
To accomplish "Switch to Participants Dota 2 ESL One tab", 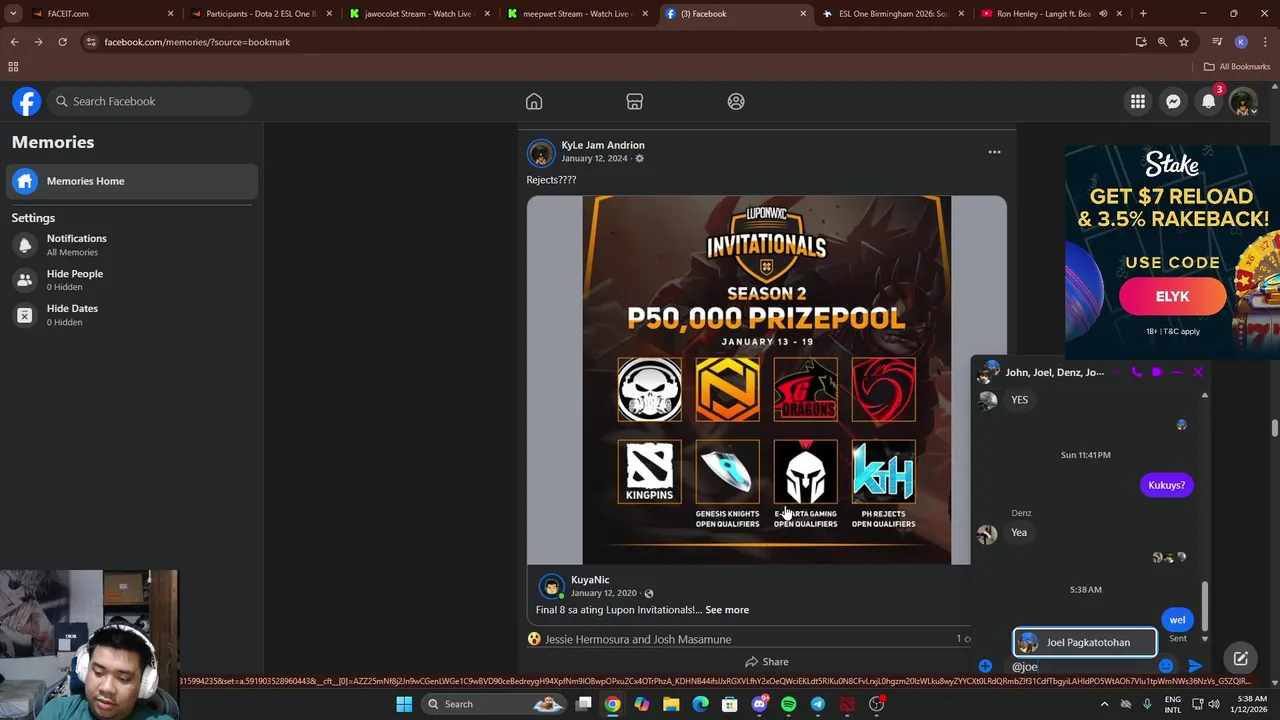I will 261,14.
